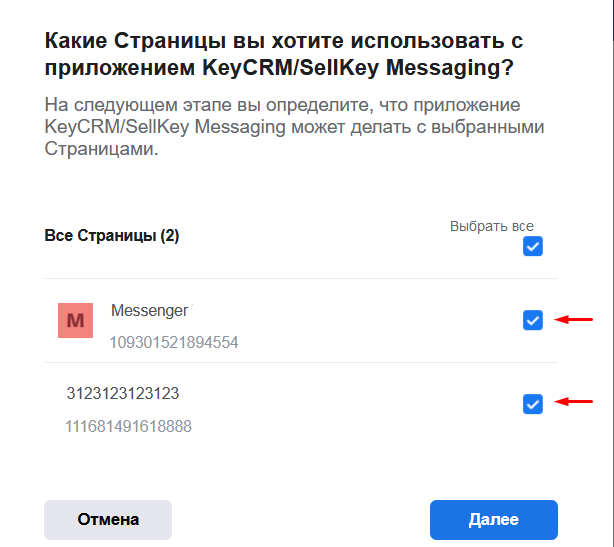Click the red arrow beside the 312312123123 checkbox
Image resolution: width=614 pixels, height=547 pixels.
pos(573,402)
